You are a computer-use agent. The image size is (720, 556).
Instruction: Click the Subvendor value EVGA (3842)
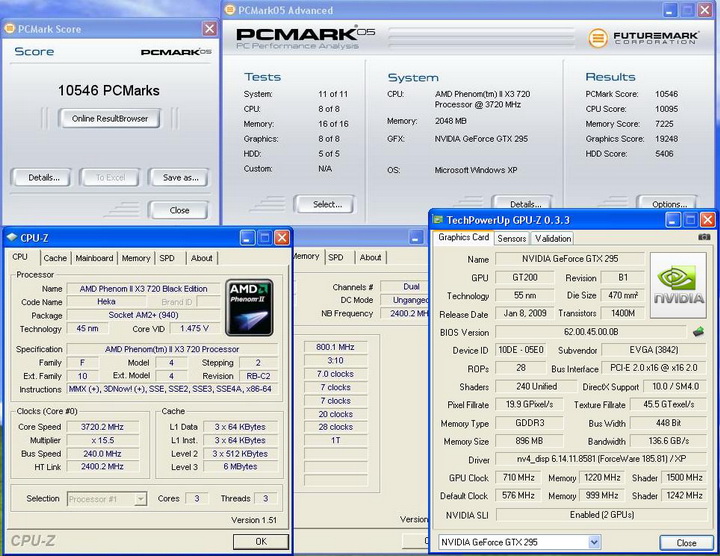pos(653,350)
